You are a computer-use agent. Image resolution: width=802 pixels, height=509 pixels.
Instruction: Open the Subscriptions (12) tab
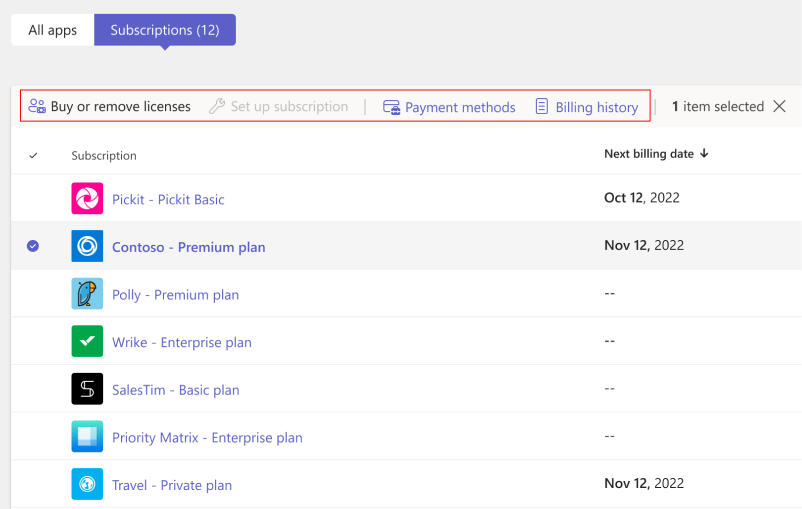[165, 30]
